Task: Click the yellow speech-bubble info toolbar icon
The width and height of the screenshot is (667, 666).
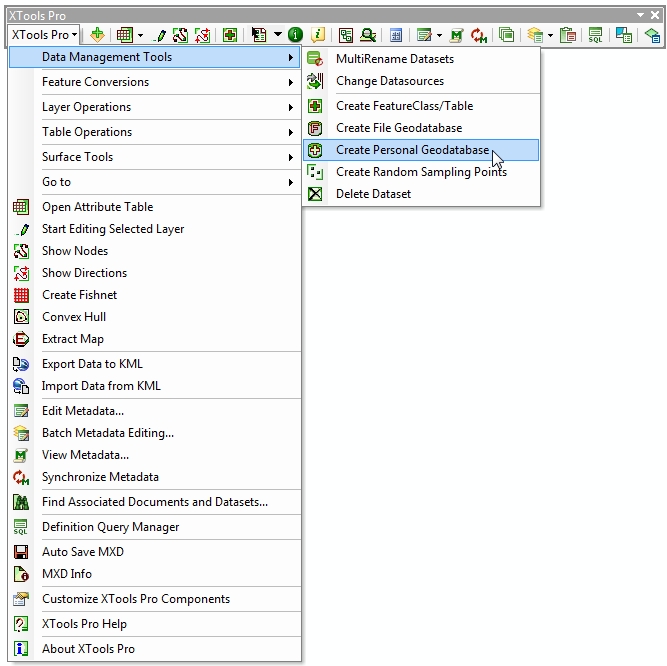Action: (318, 35)
